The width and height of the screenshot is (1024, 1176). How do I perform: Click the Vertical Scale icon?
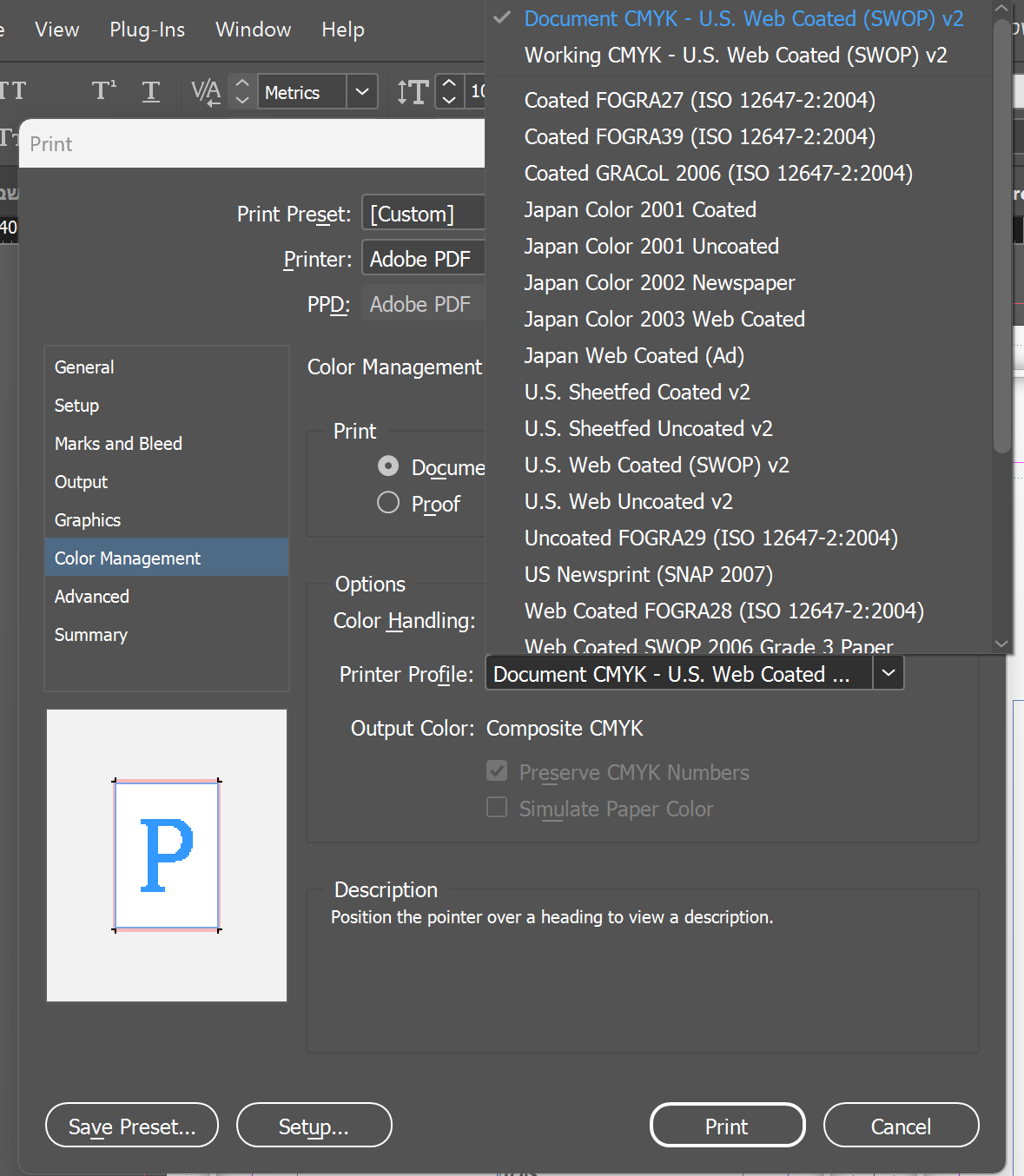412,91
